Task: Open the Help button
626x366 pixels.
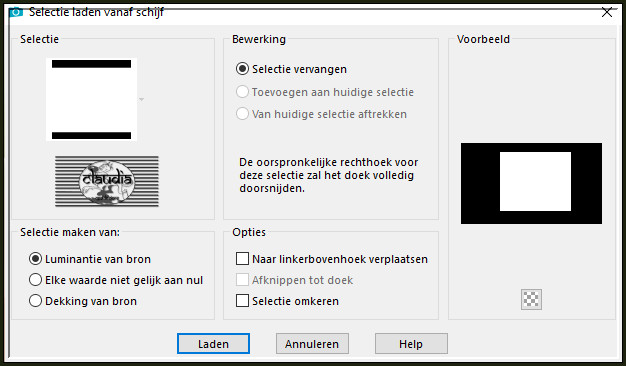Action: 411,344
